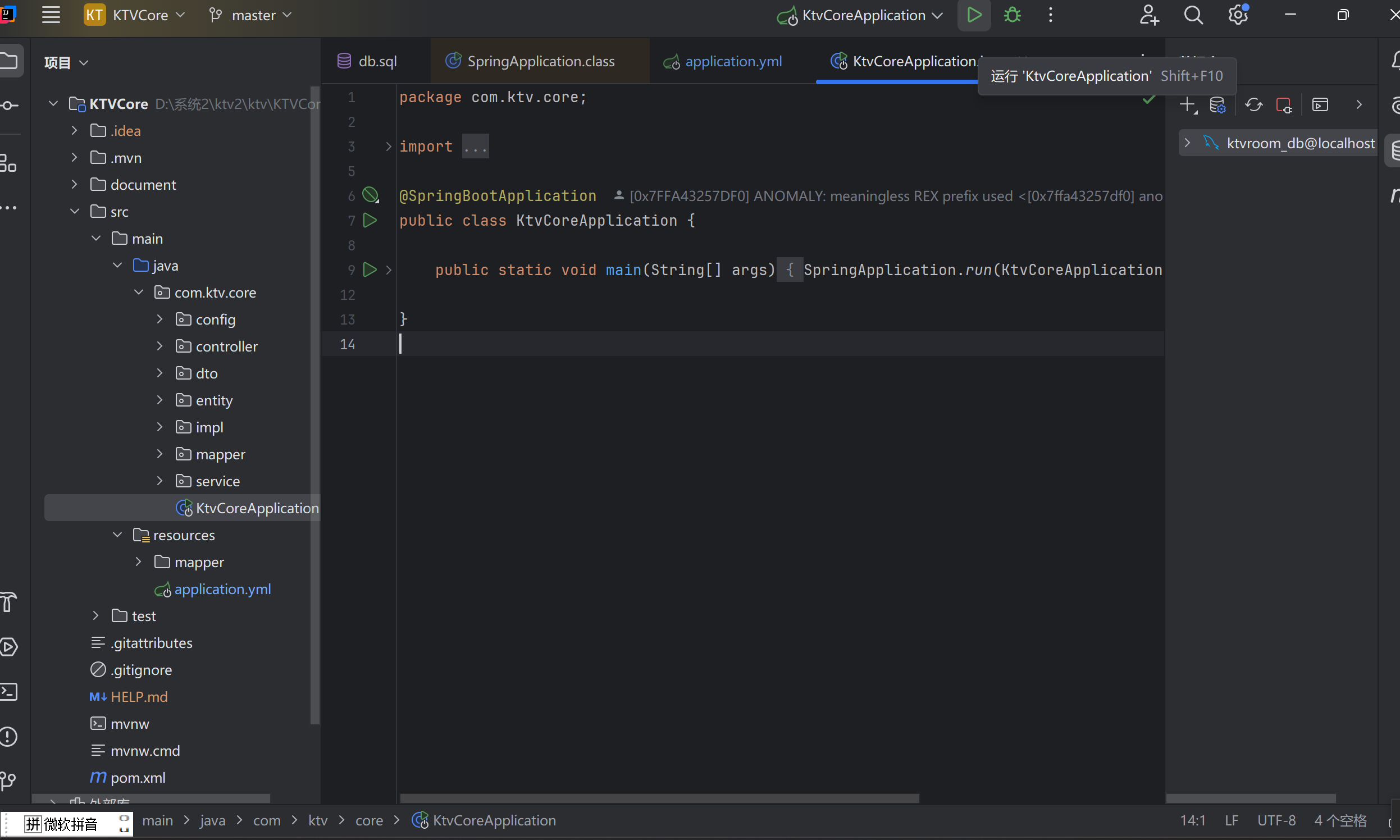Open KtvCoreApplication run configuration dropdown
The image size is (1400, 840).
862,15
